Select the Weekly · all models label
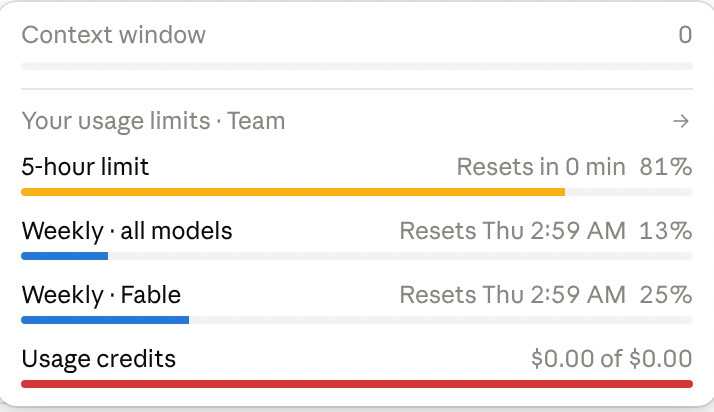The height and width of the screenshot is (412, 714). [x=127, y=231]
